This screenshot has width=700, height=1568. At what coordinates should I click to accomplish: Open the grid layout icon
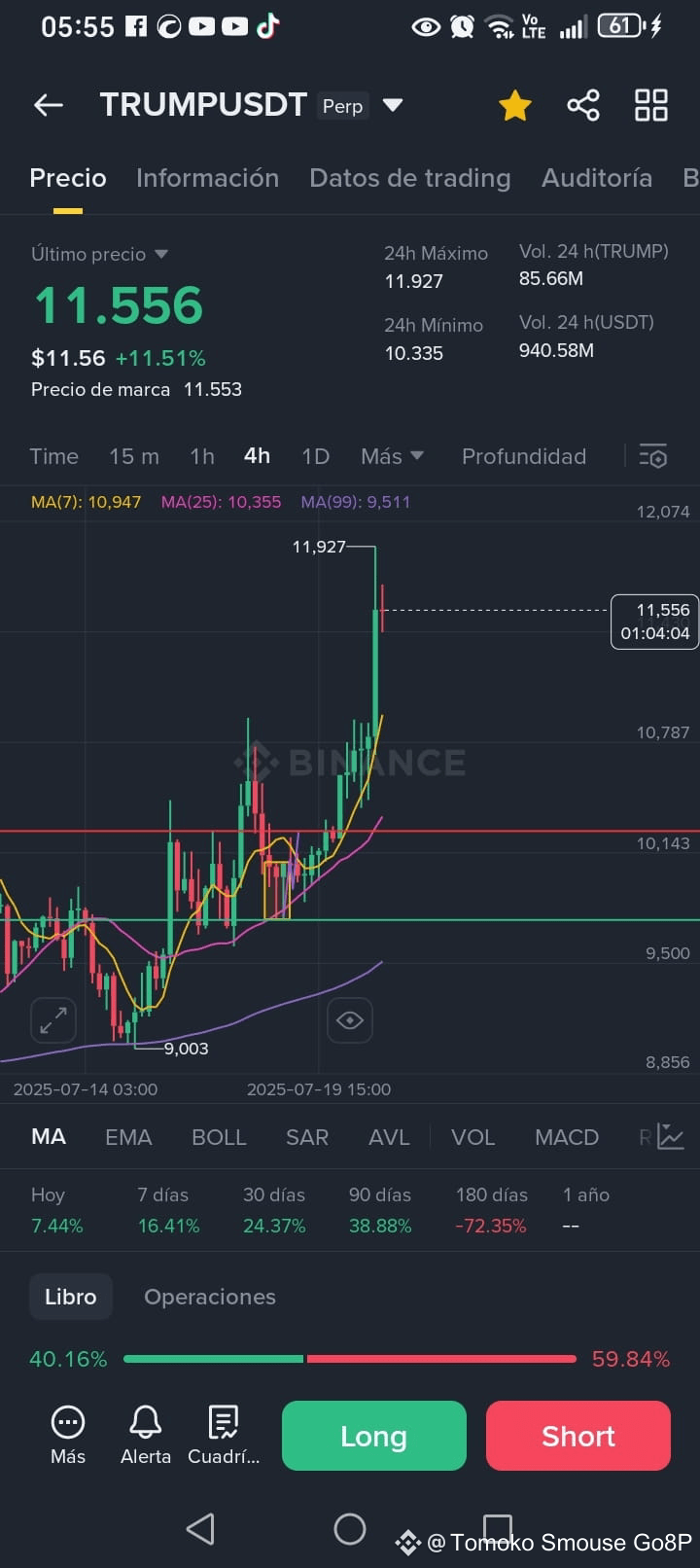pyautogui.click(x=651, y=105)
